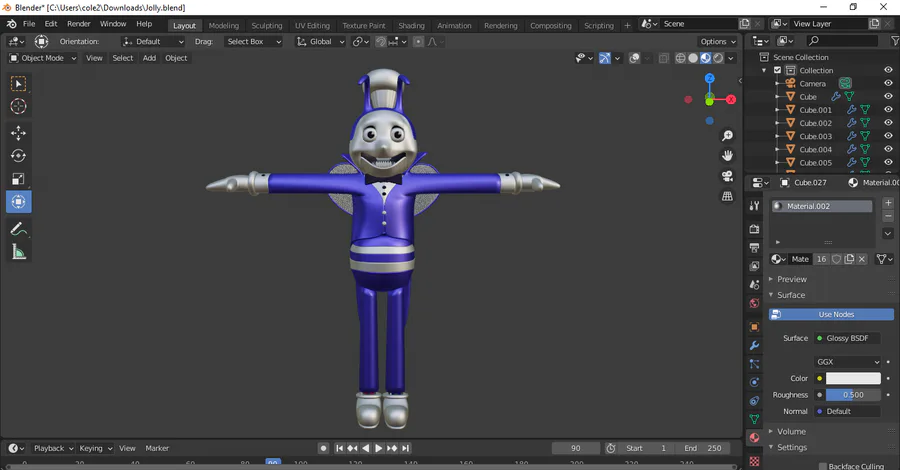Viewport: 900px width, 470px height.
Task: Open the Playback menu in timeline
Action: point(53,448)
